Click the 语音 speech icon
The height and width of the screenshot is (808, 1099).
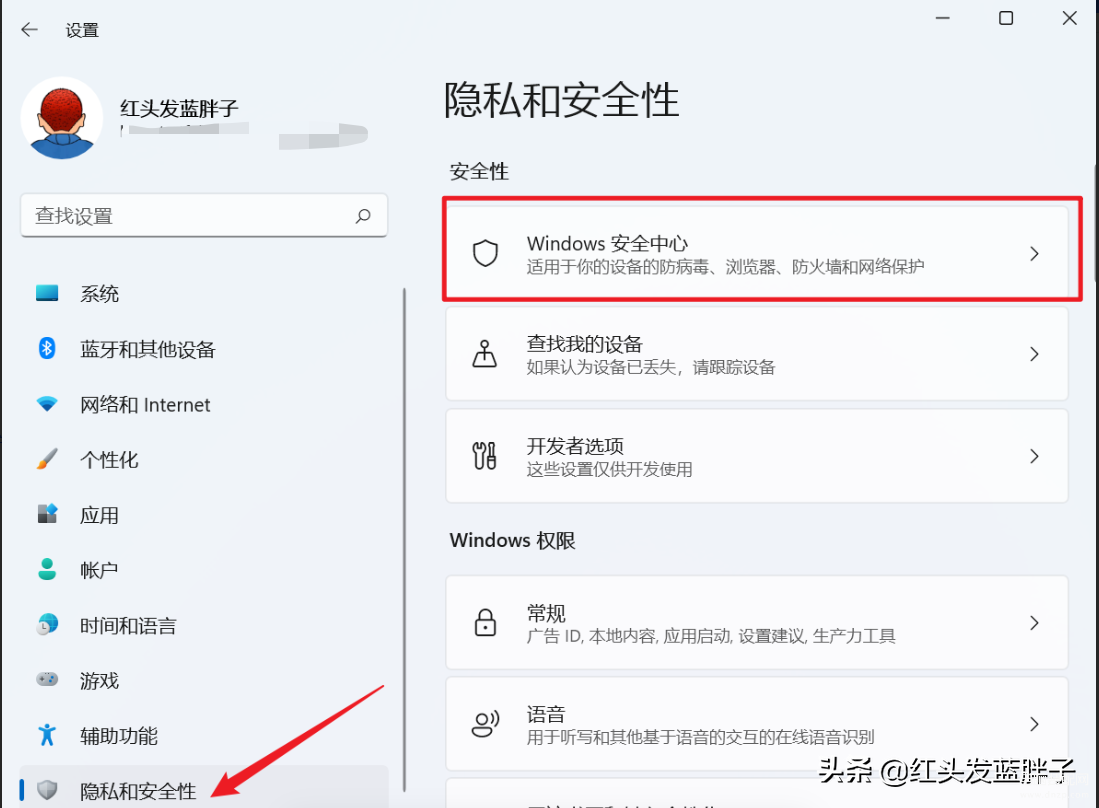[485, 724]
